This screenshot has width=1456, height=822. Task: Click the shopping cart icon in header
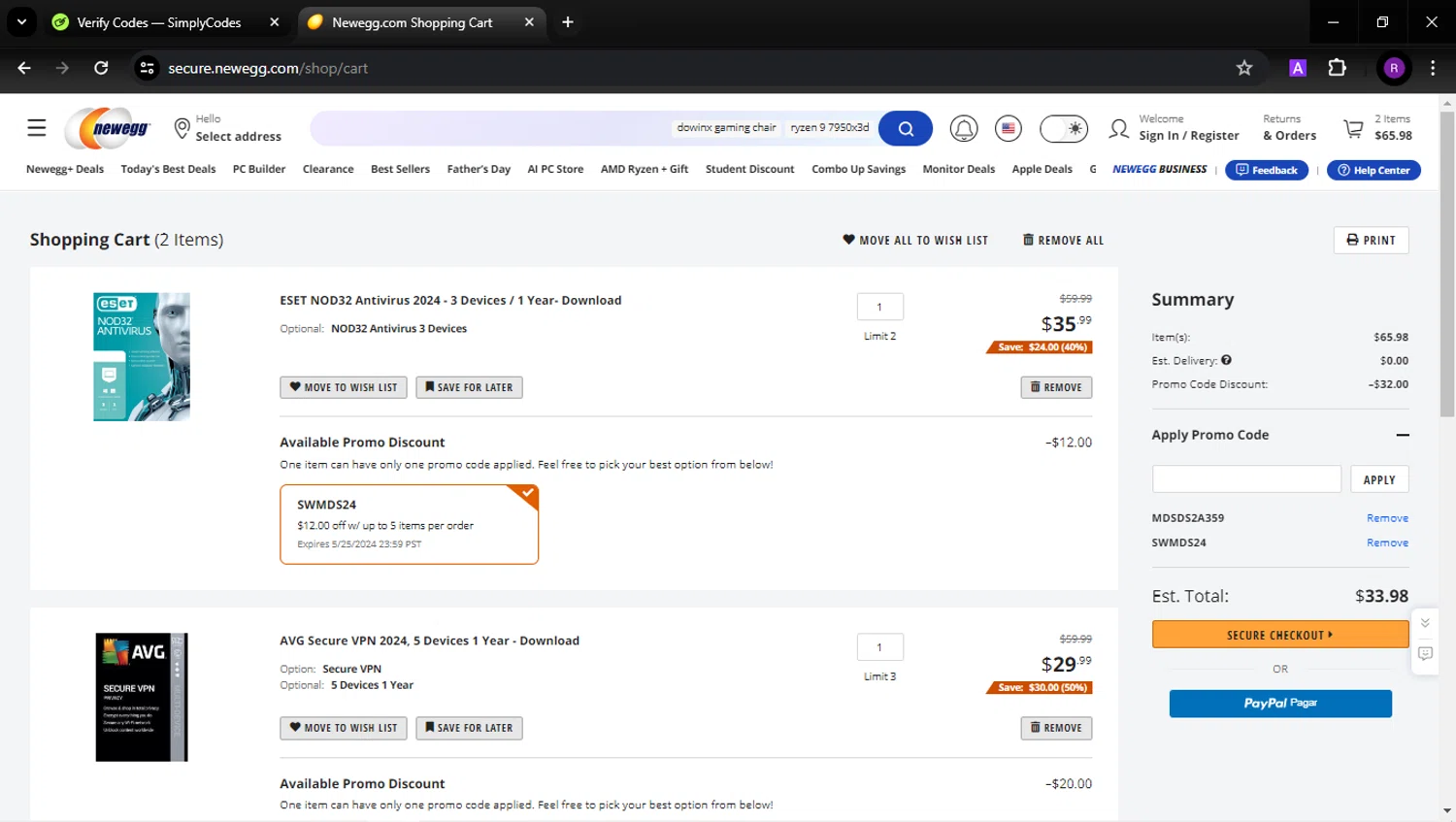tap(1353, 128)
